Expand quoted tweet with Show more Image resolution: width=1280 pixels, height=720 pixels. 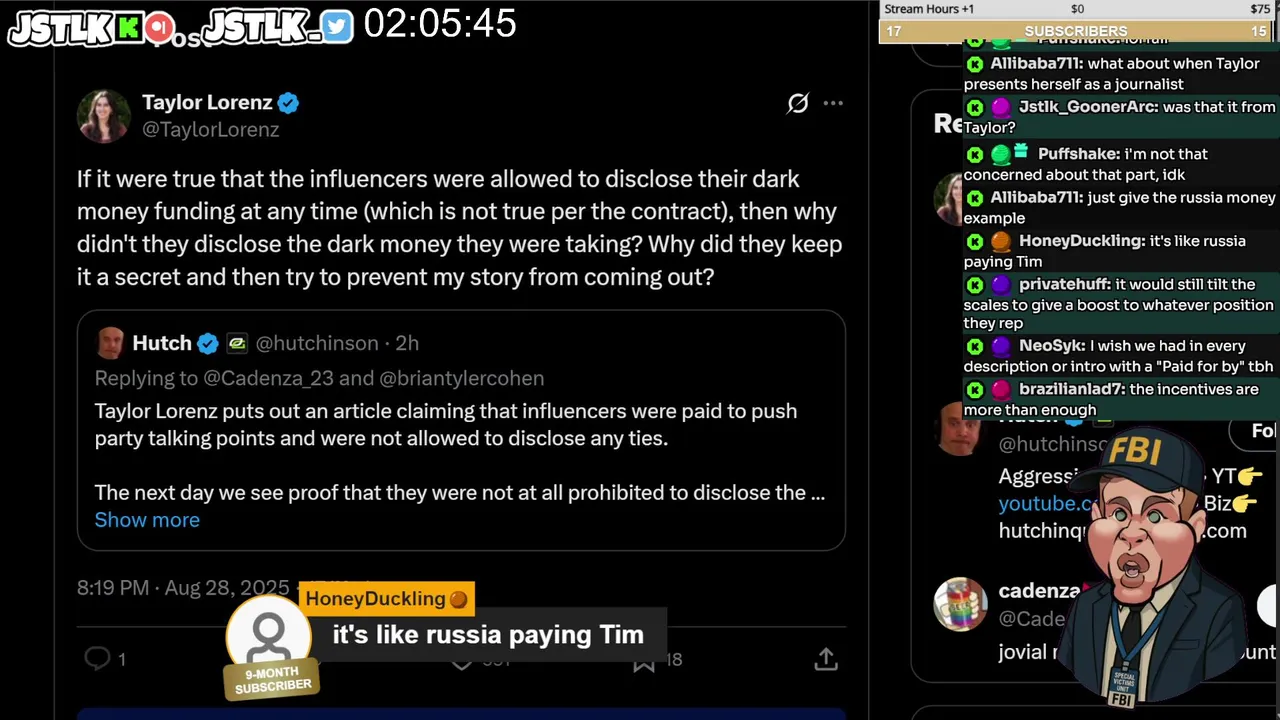[147, 520]
